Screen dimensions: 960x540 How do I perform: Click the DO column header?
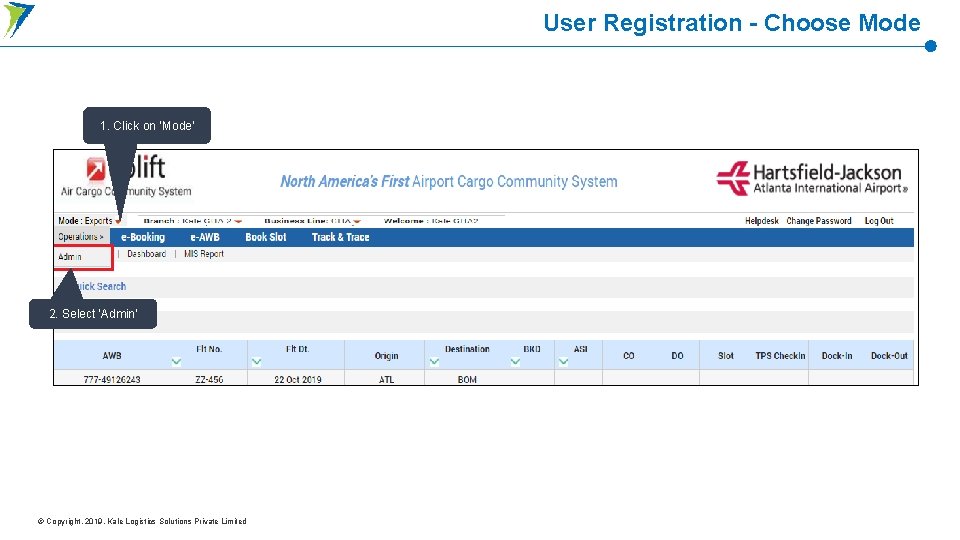[x=677, y=355]
